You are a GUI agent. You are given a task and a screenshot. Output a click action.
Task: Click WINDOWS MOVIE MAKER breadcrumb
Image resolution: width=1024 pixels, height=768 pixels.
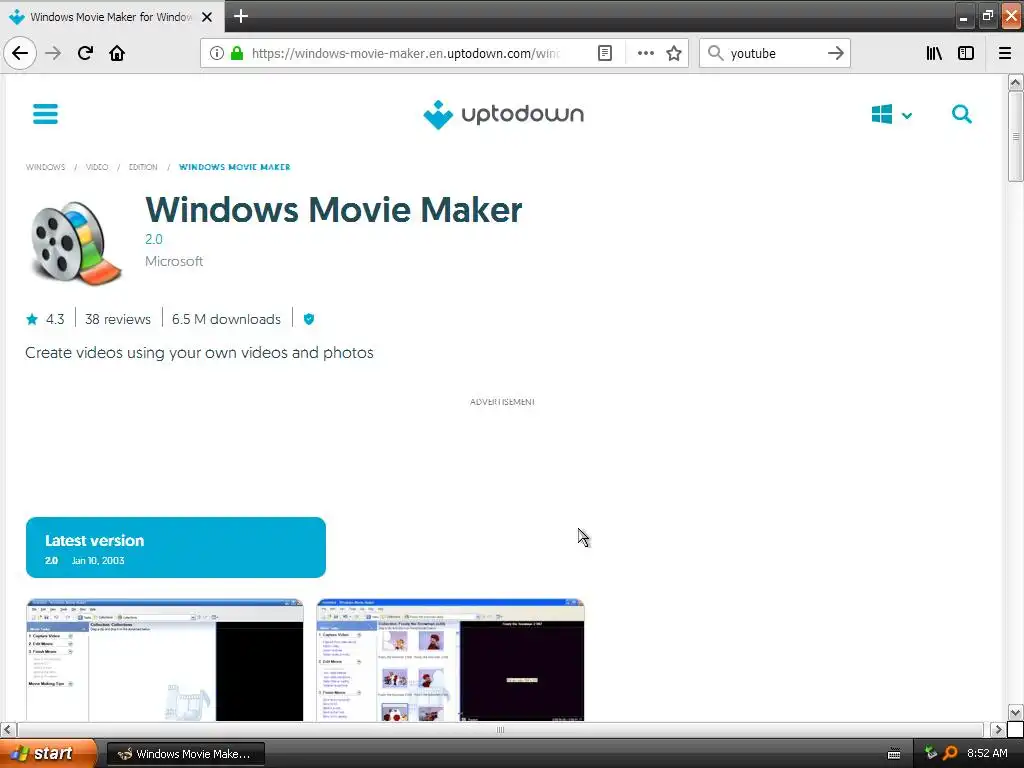(x=234, y=167)
